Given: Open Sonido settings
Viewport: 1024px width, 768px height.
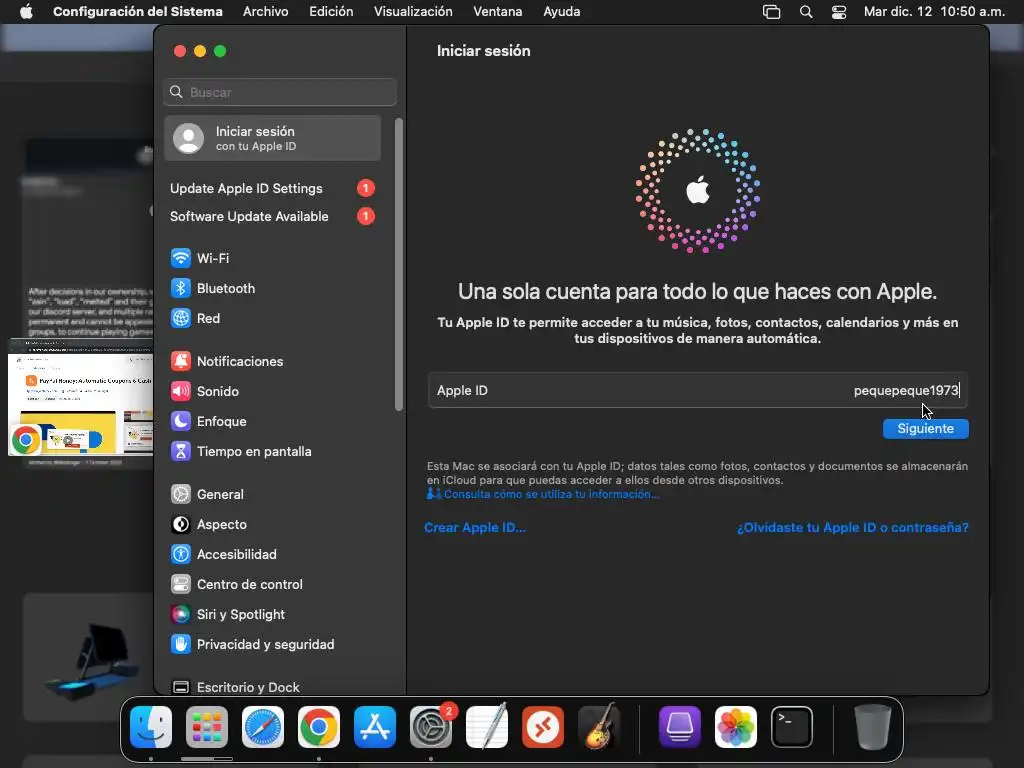Looking at the screenshot, I should [204, 391].
